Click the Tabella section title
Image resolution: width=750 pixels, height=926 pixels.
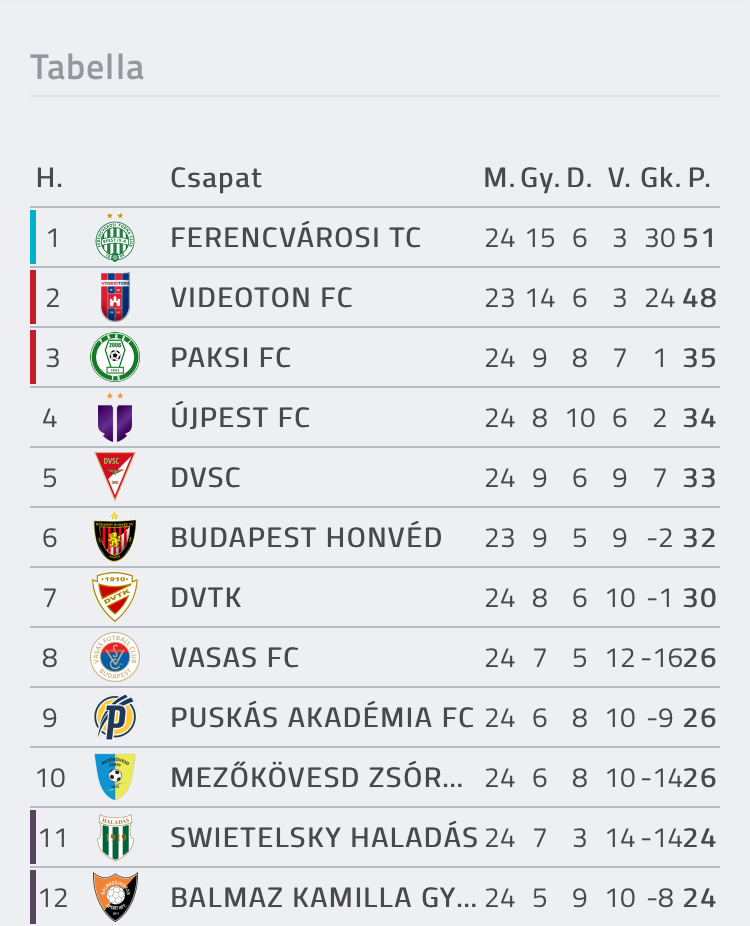point(87,67)
